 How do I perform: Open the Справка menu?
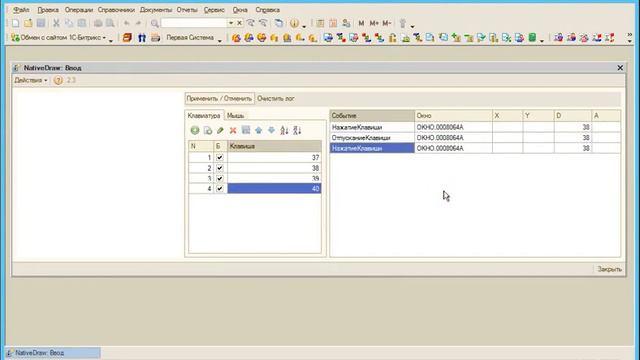click(x=267, y=10)
